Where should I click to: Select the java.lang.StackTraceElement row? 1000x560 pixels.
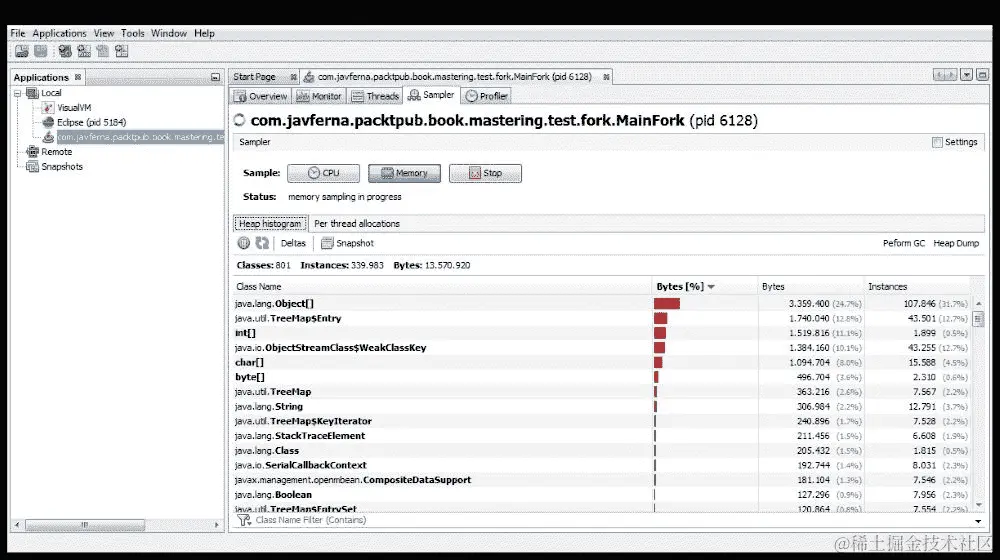tap(602, 436)
